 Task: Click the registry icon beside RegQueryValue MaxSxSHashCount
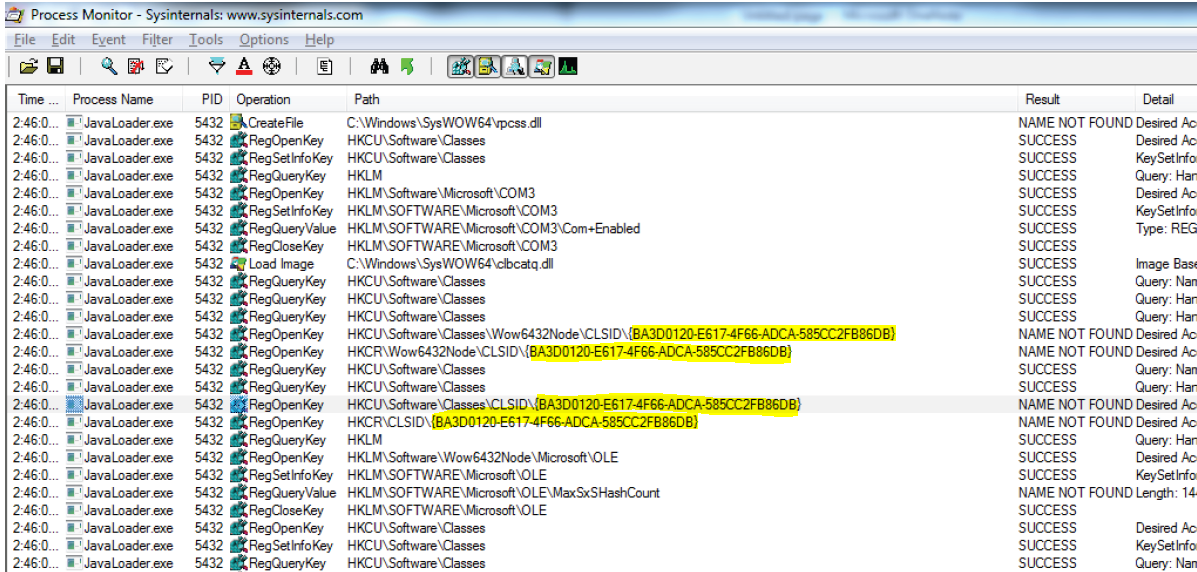point(240,493)
